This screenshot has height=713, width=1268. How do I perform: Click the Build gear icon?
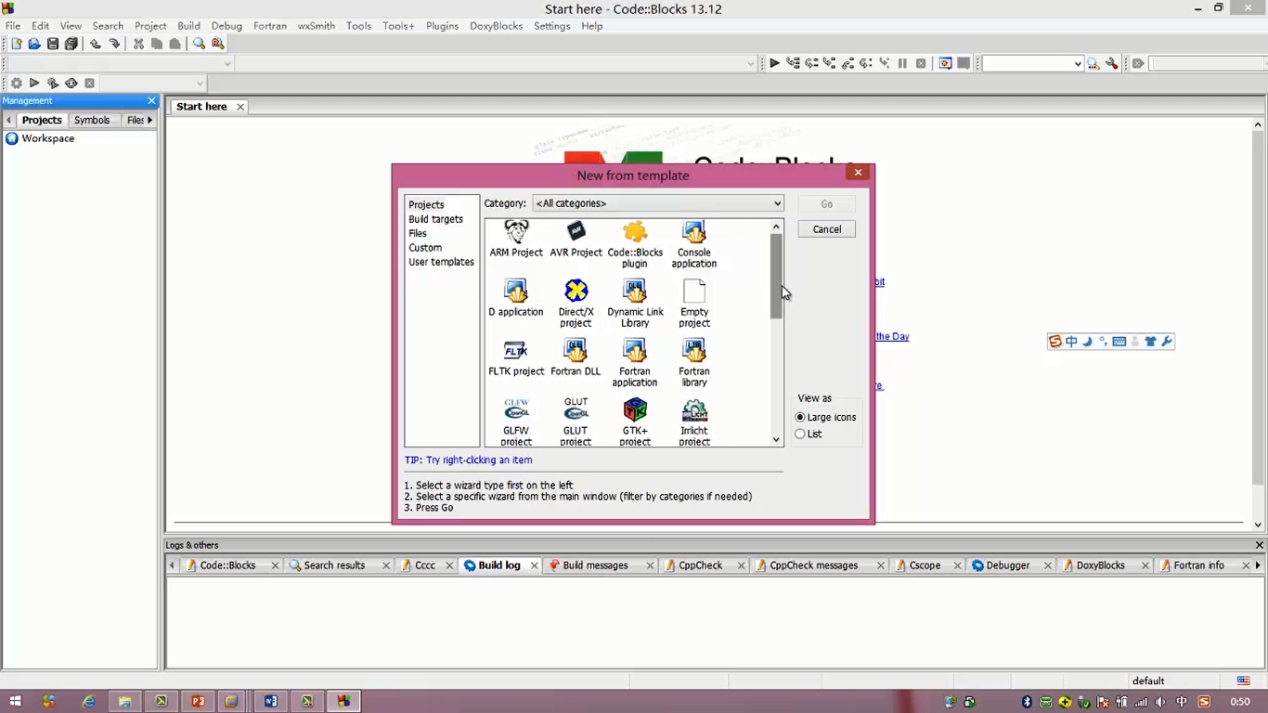pos(16,83)
